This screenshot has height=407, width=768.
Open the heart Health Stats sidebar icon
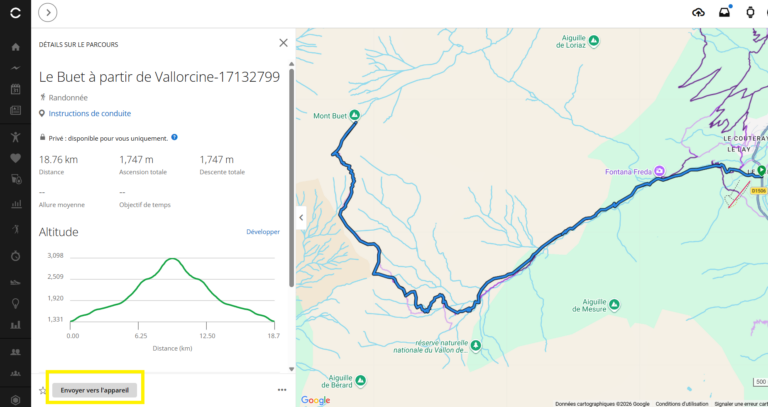15,158
